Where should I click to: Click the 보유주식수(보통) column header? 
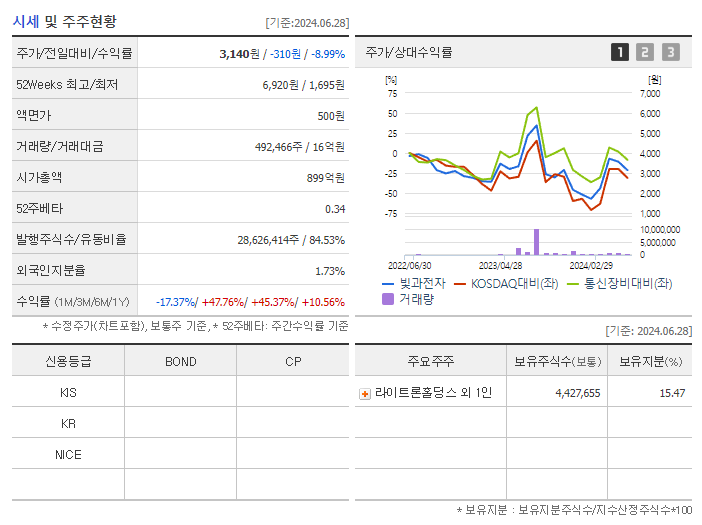557,361
